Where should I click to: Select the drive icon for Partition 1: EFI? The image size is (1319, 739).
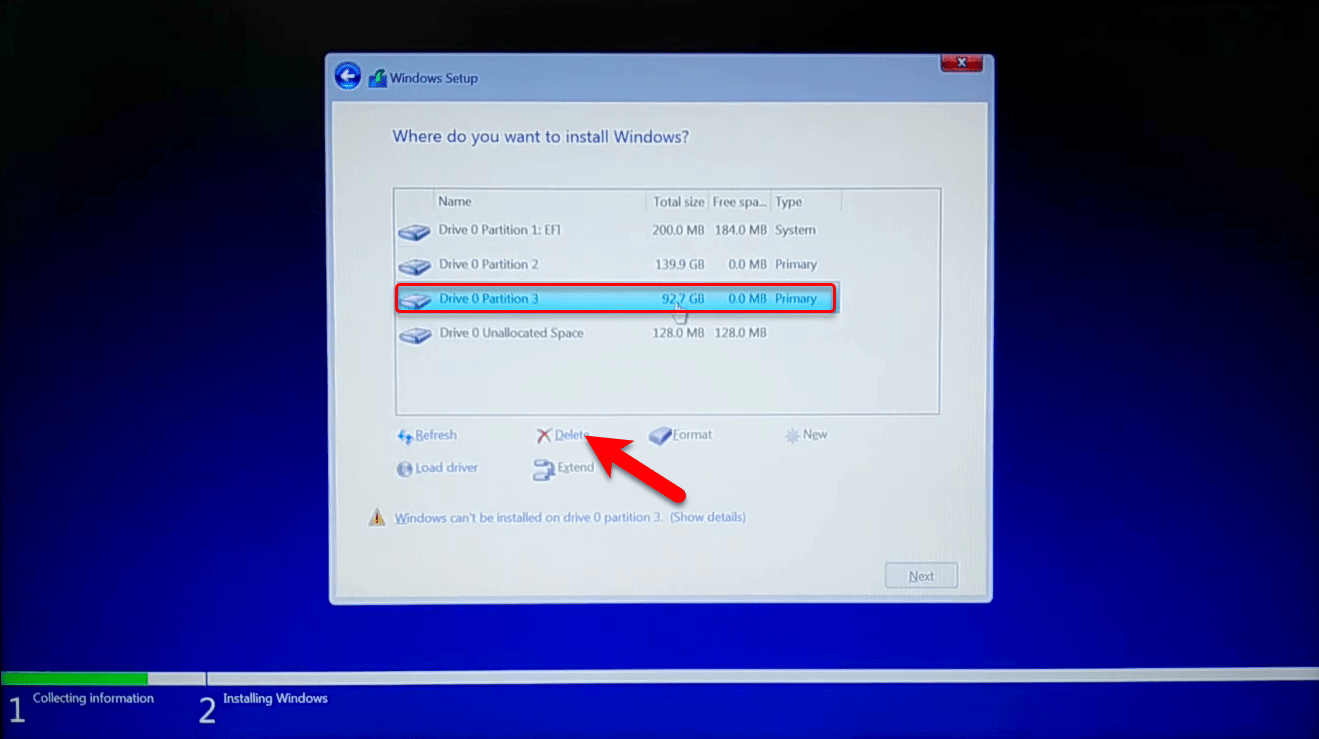414,232
